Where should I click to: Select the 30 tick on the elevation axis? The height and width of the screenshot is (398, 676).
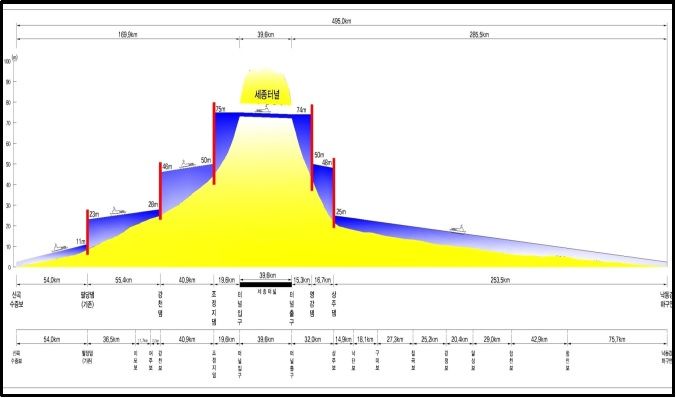tap(8, 205)
